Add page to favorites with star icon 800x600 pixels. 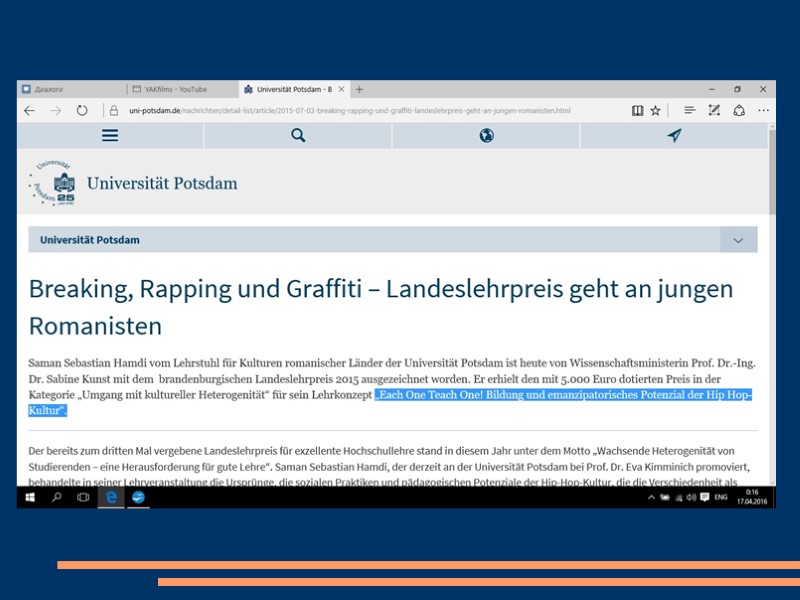(656, 110)
